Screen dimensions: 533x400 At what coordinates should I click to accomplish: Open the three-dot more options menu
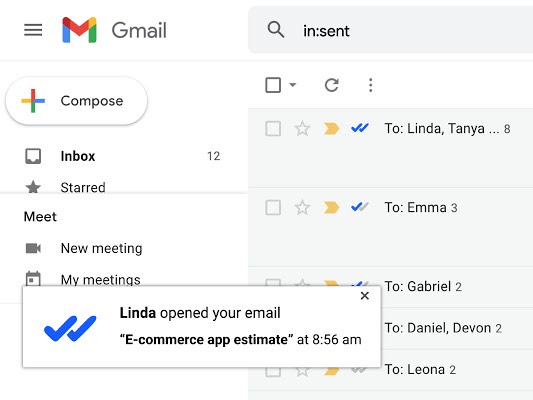[371, 85]
